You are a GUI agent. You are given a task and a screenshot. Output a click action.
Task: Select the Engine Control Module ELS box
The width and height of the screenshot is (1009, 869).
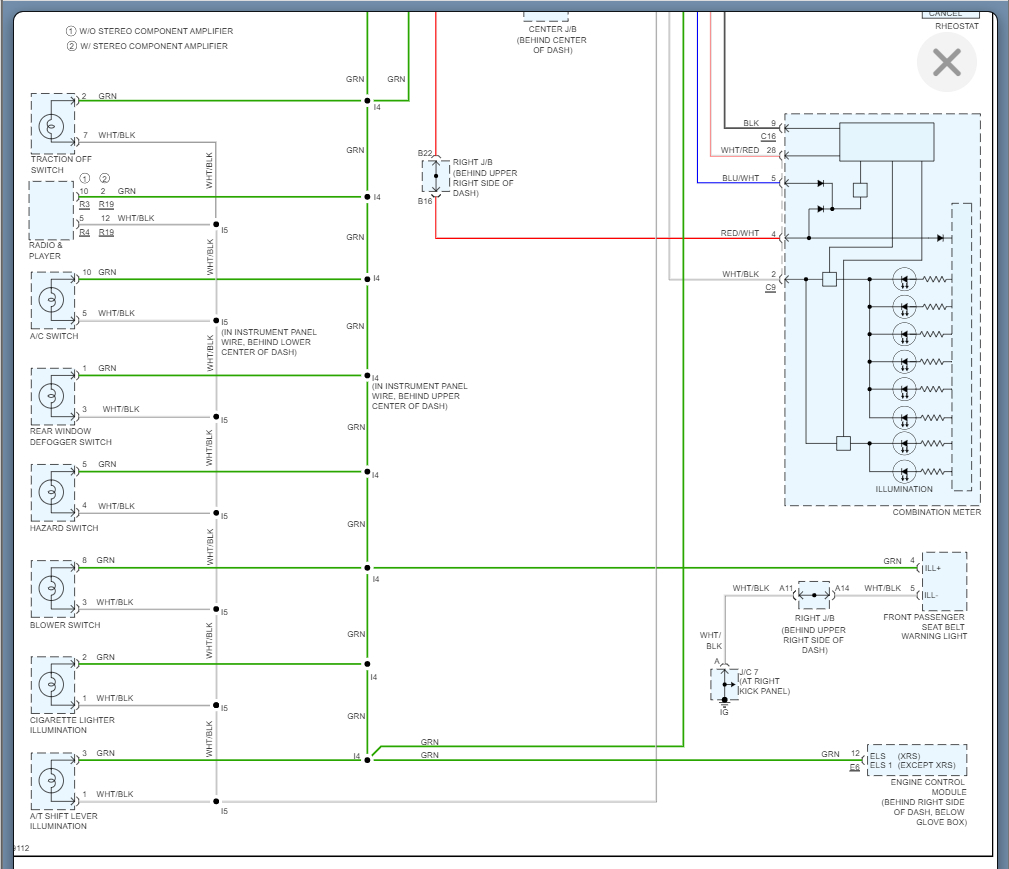pos(916,760)
